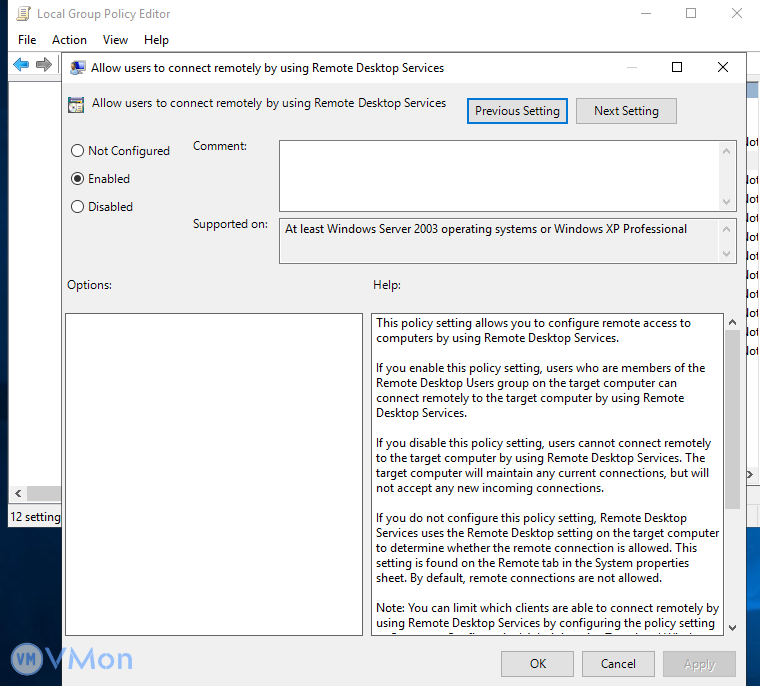Select the Disabled radio button
760x686 pixels.
[x=78, y=207]
